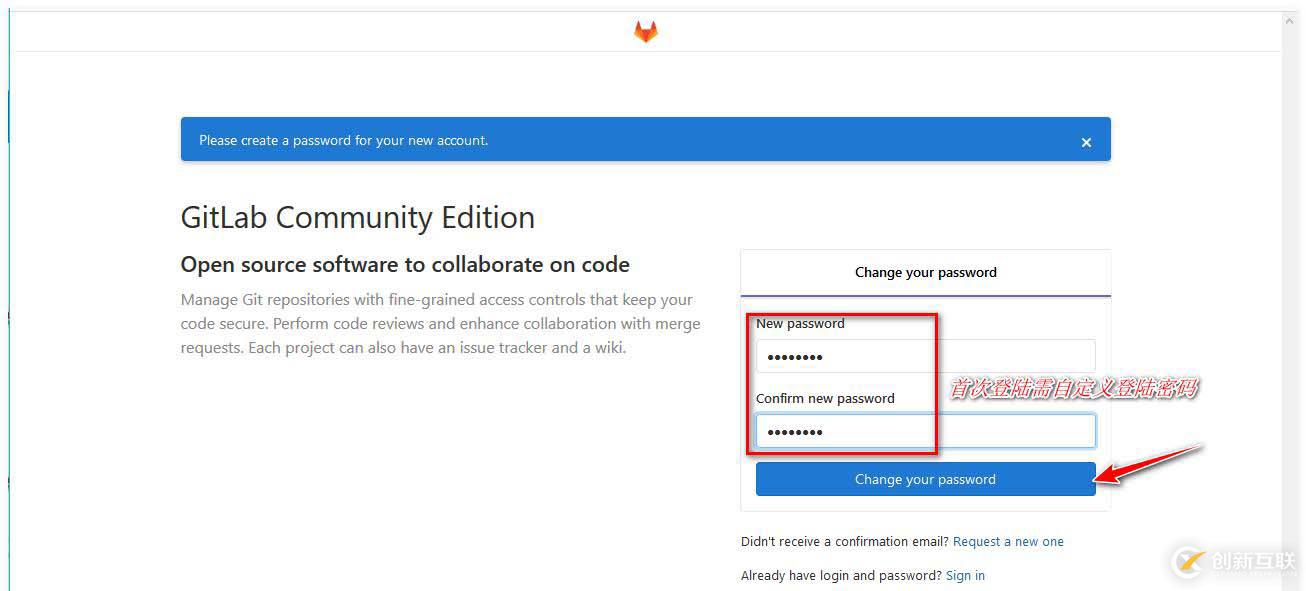Click 'Open source software to collaborate on code'
Screen dimensions: 1306x591
point(405,265)
